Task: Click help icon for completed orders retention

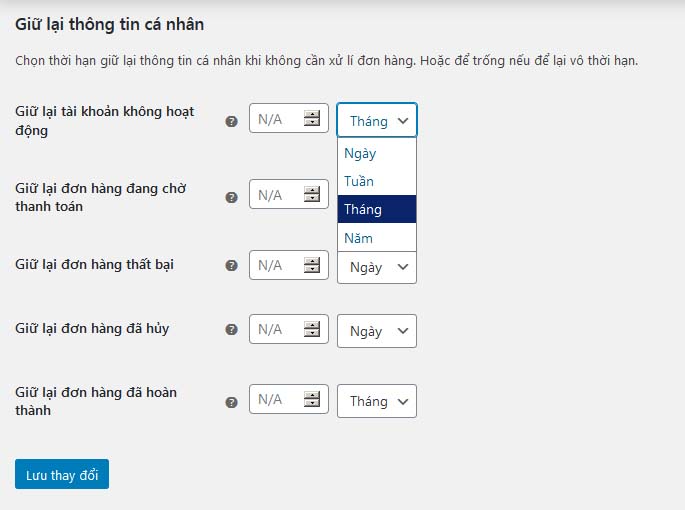Action: point(232,402)
